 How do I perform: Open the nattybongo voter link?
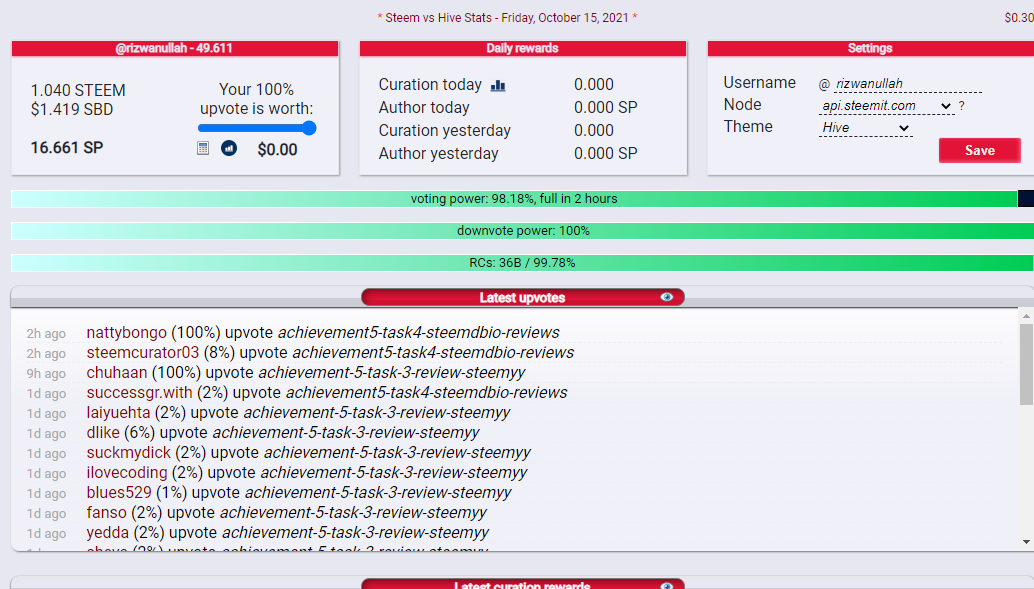click(x=127, y=332)
